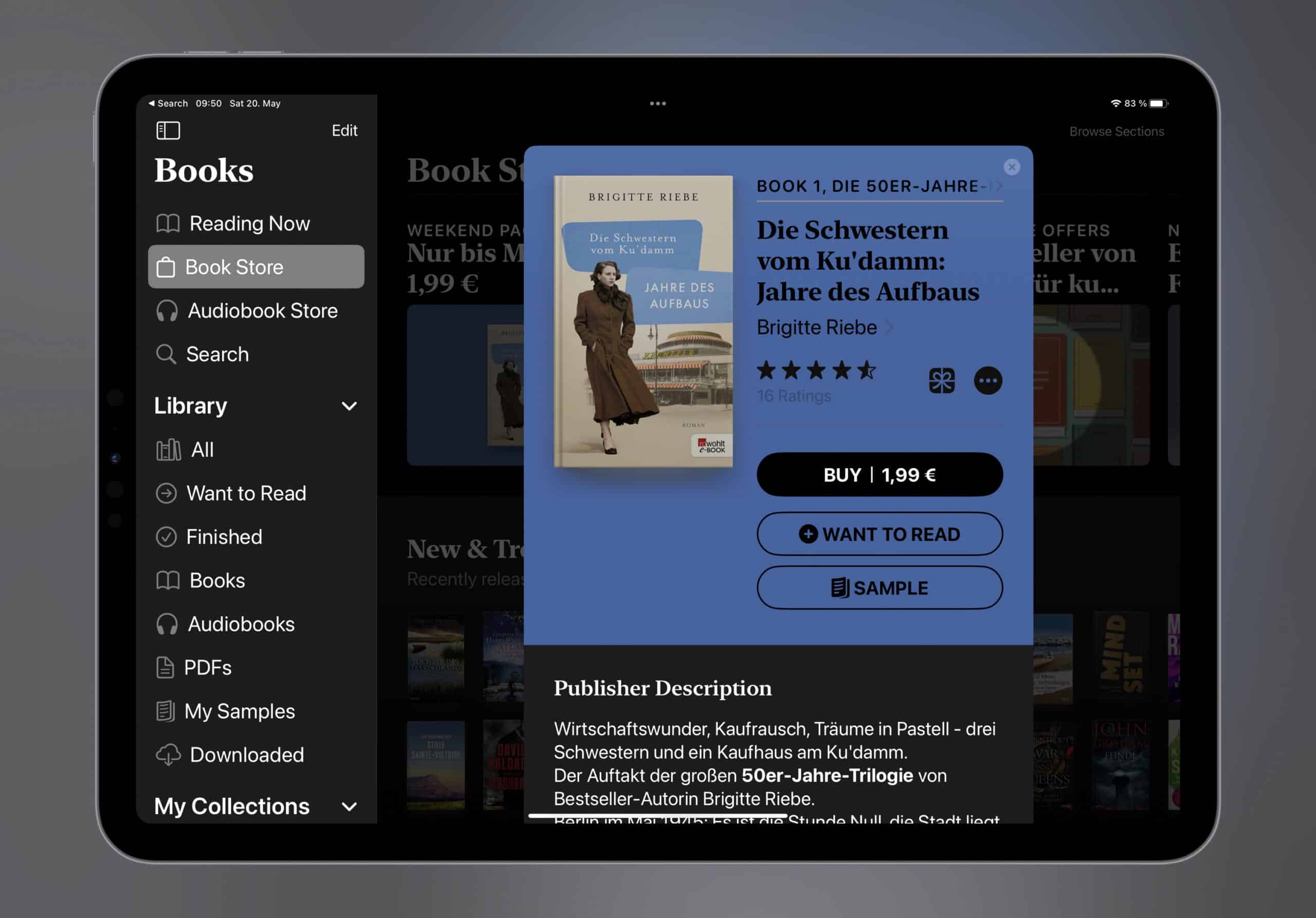1316x918 pixels.
Task: Open My Samples collection
Action: pyautogui.click(x=255, y=711)
